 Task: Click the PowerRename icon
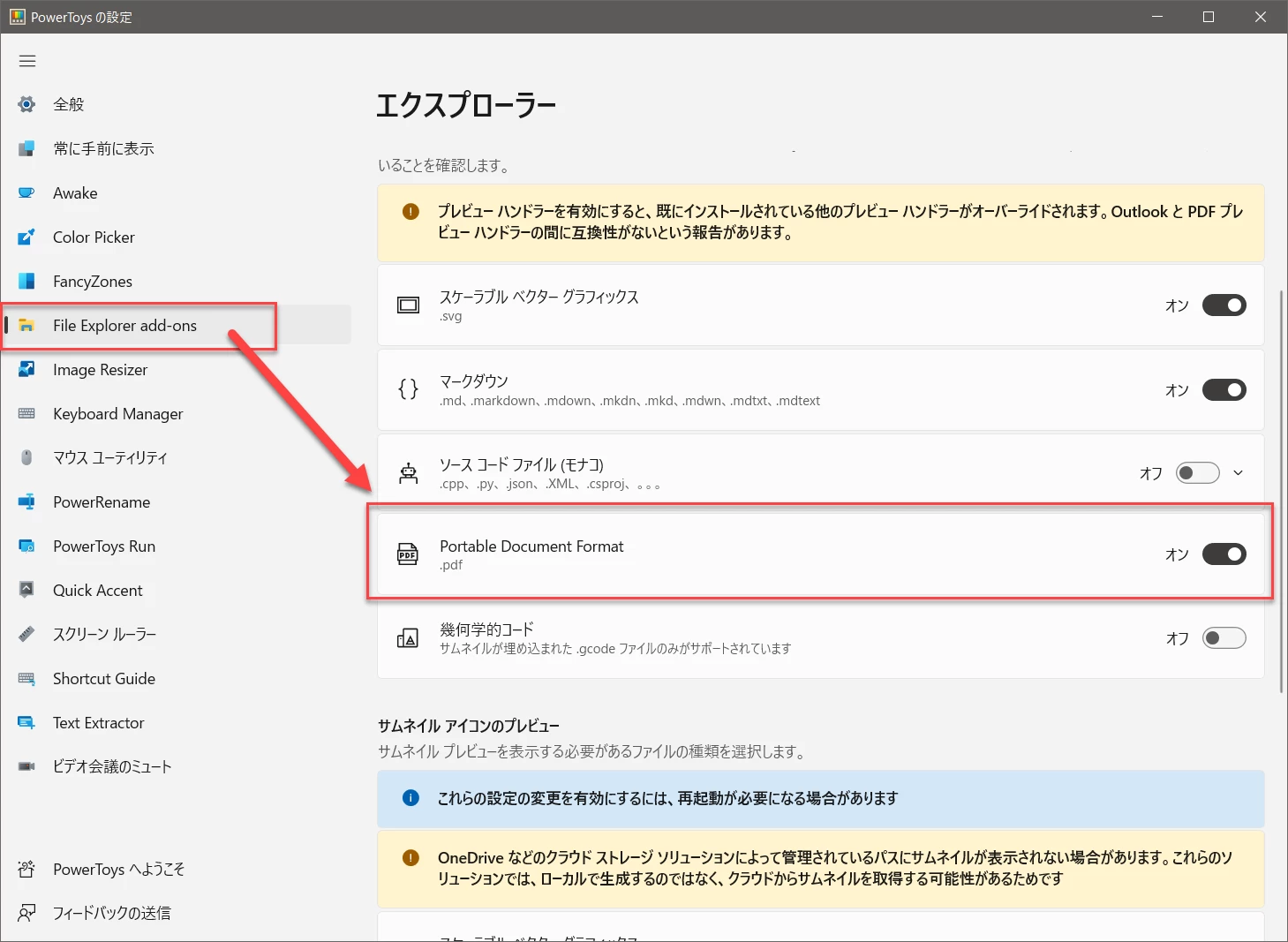(26, 501)
